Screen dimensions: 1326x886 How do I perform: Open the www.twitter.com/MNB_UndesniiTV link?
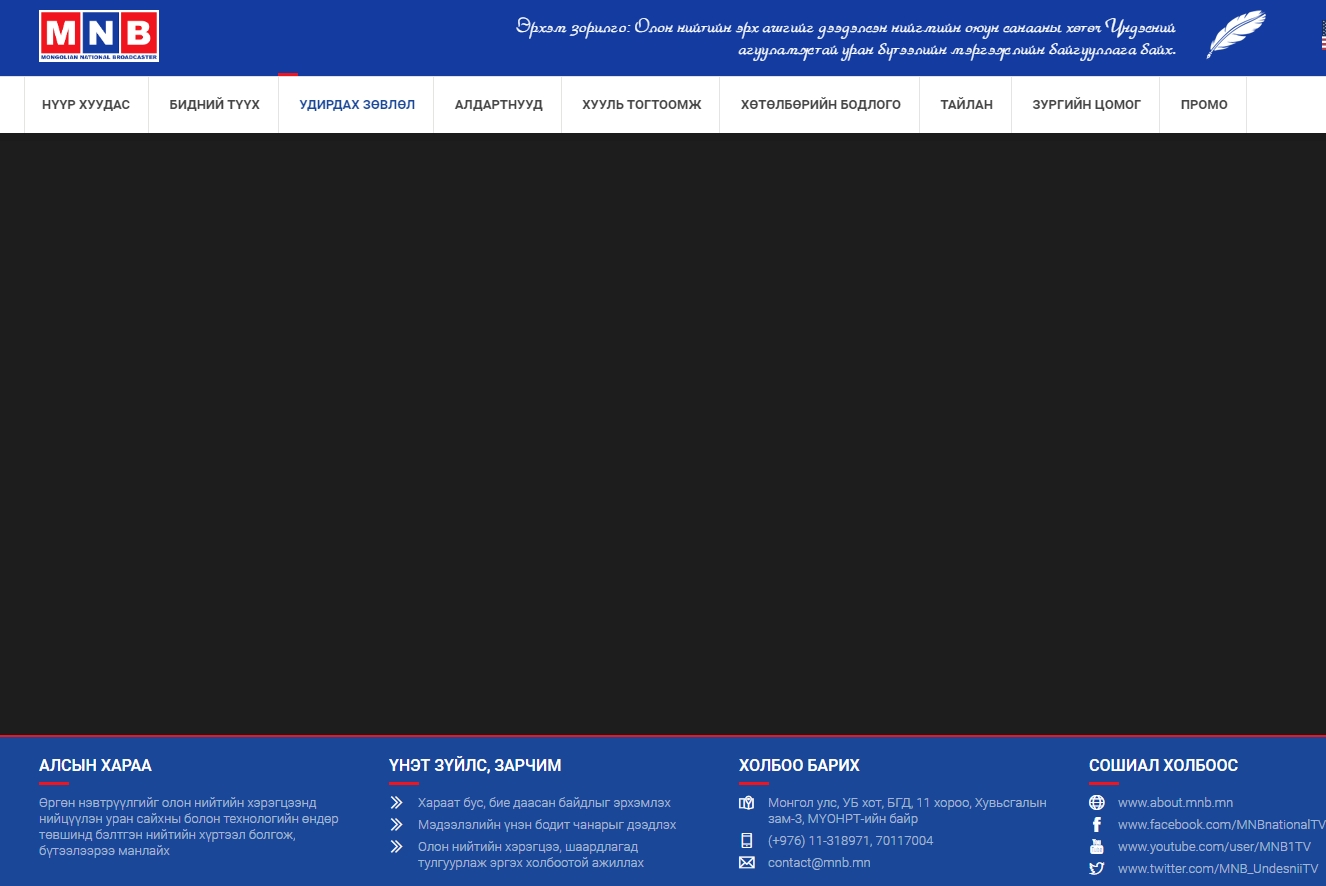pos(1218,868)
